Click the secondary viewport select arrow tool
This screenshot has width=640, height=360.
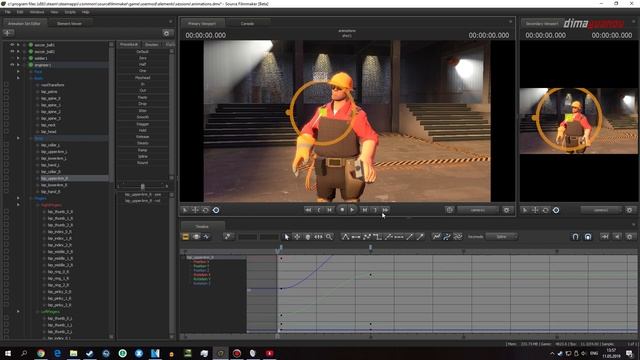click(525, 210)
